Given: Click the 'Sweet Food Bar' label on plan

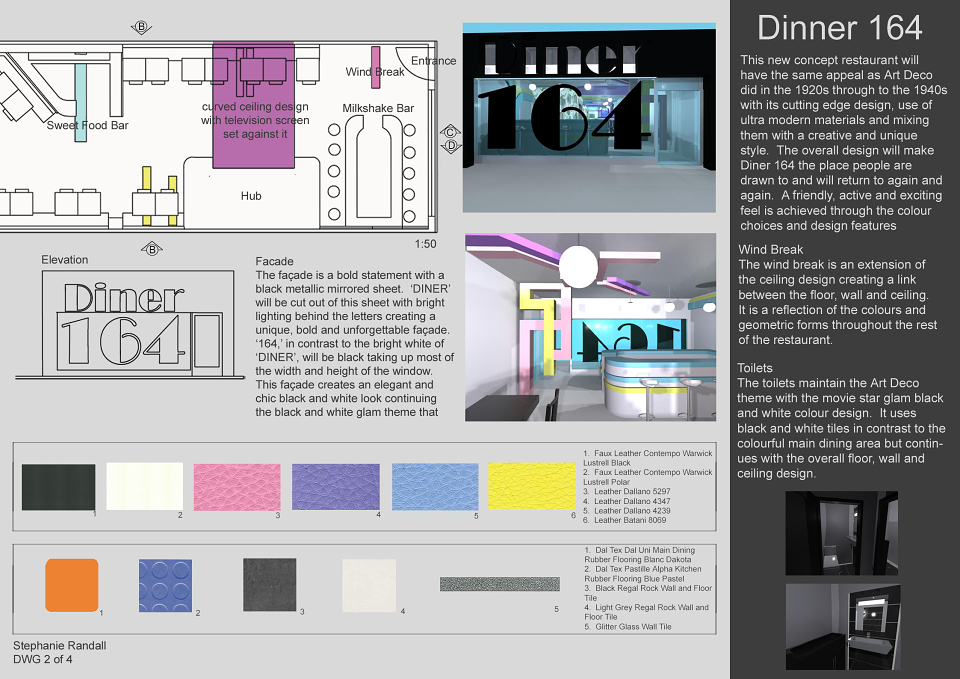Looking at the screenshot, I should [x=88, y=126].
